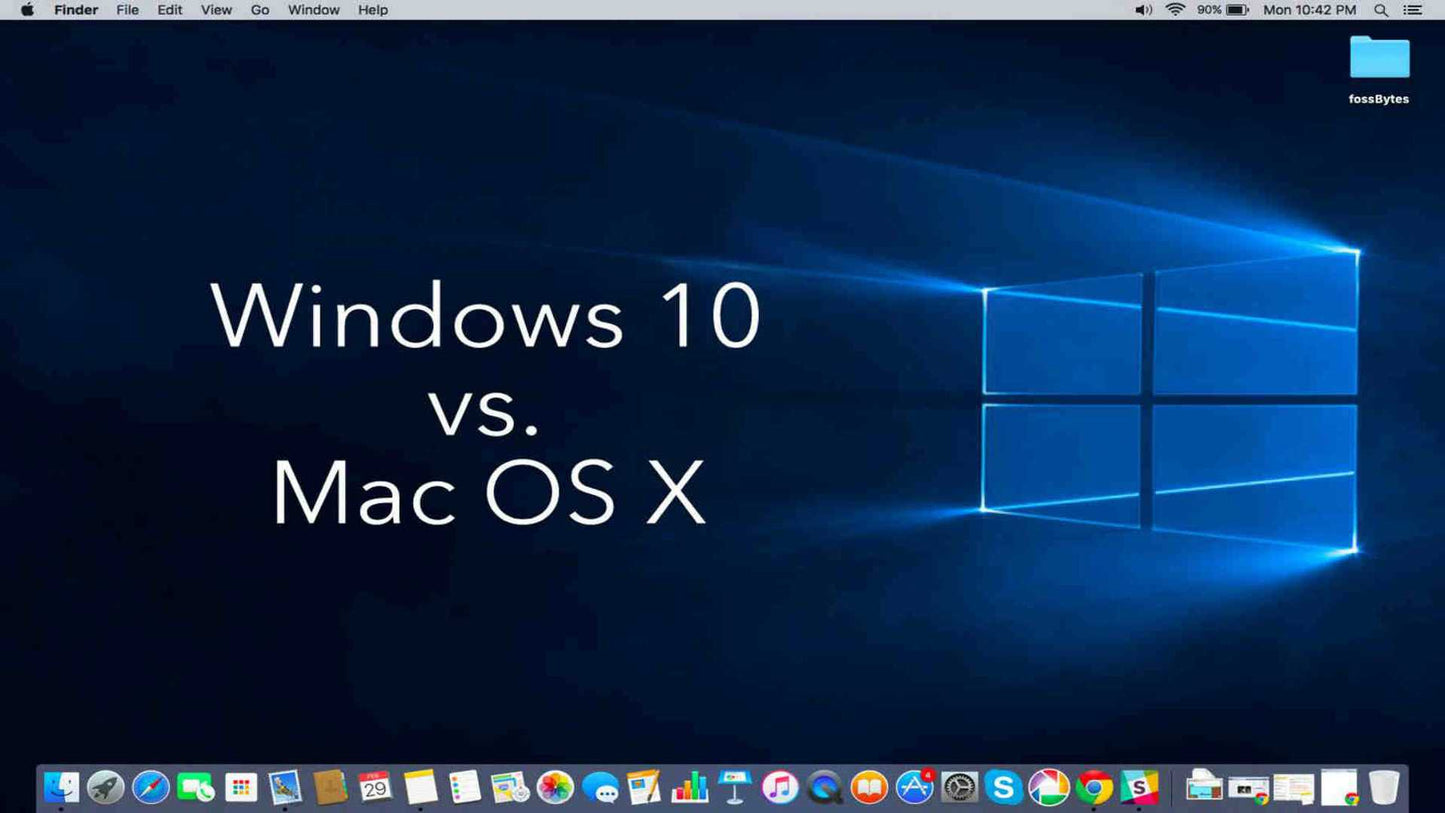Open the Wi-Fi status menu

point(1176,10)
